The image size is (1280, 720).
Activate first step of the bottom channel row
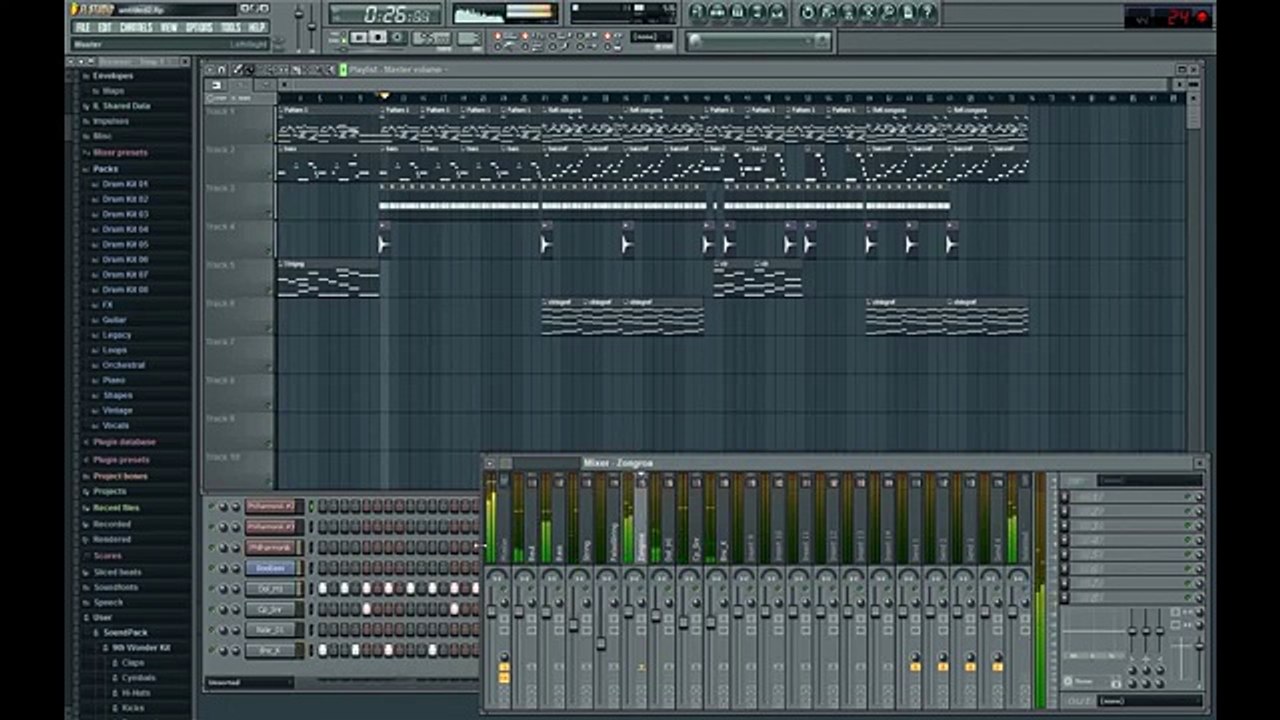click(x=322, y=650)
